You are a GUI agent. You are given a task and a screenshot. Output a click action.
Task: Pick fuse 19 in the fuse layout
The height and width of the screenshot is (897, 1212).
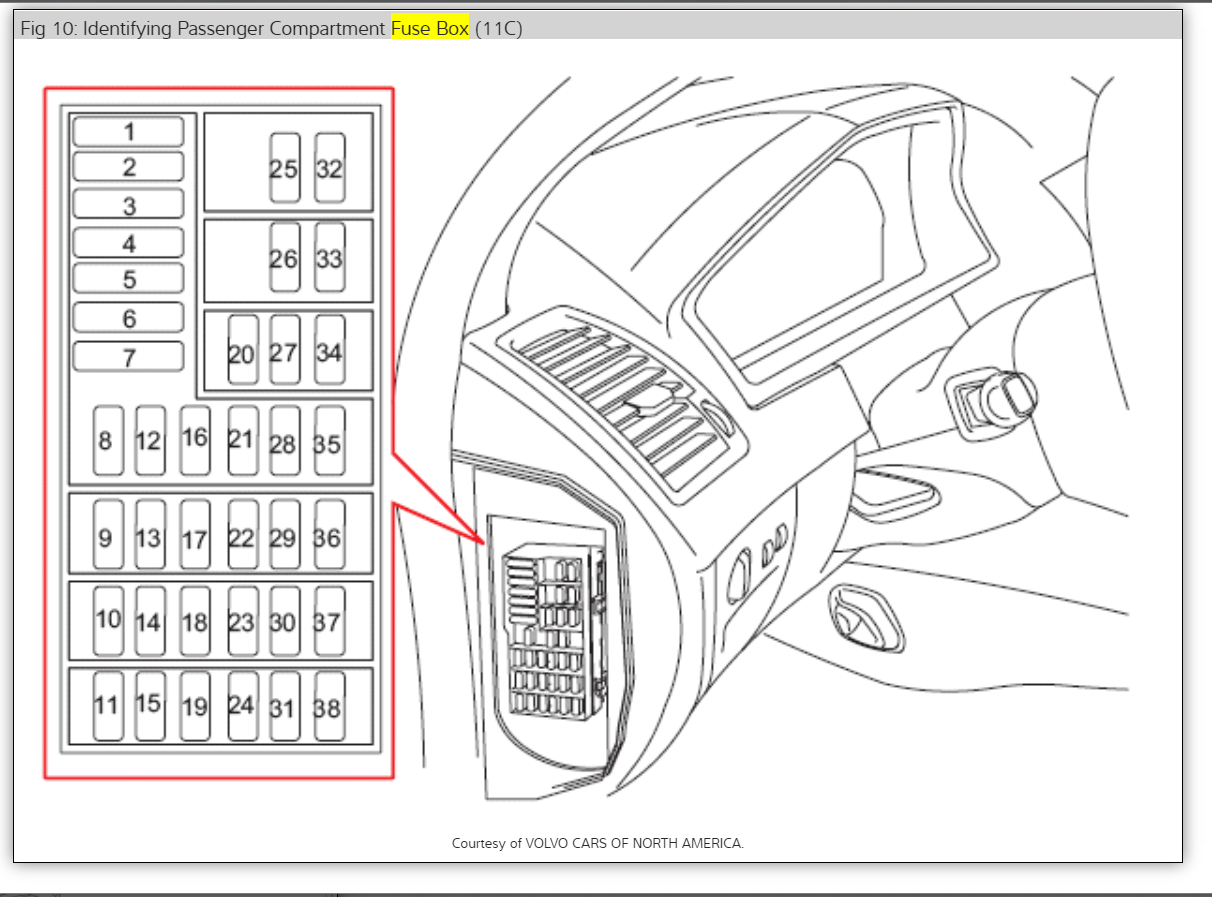point(195,706)
